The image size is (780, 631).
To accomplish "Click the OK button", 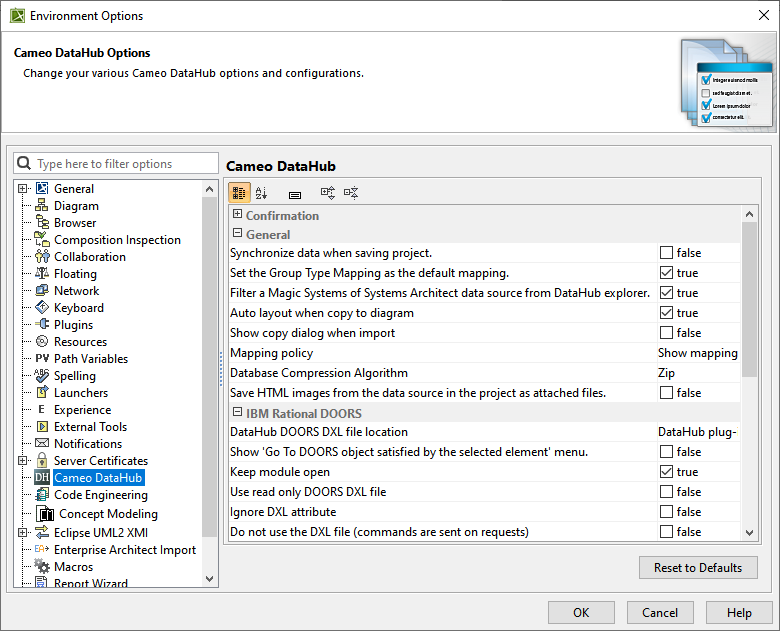I will pyautogui.click(x=581, y=613).
